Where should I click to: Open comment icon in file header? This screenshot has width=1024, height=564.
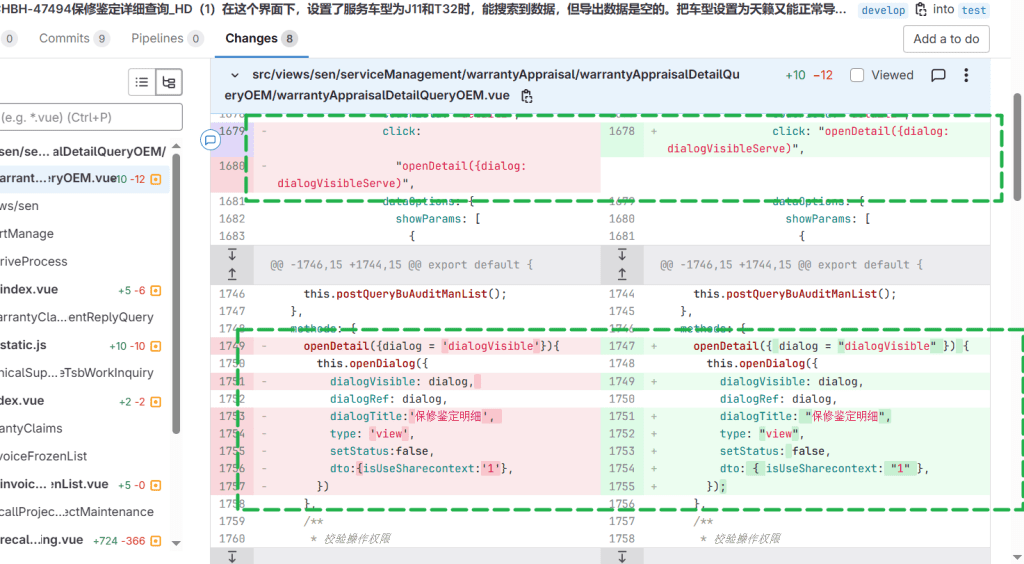(x=938, y=75)
